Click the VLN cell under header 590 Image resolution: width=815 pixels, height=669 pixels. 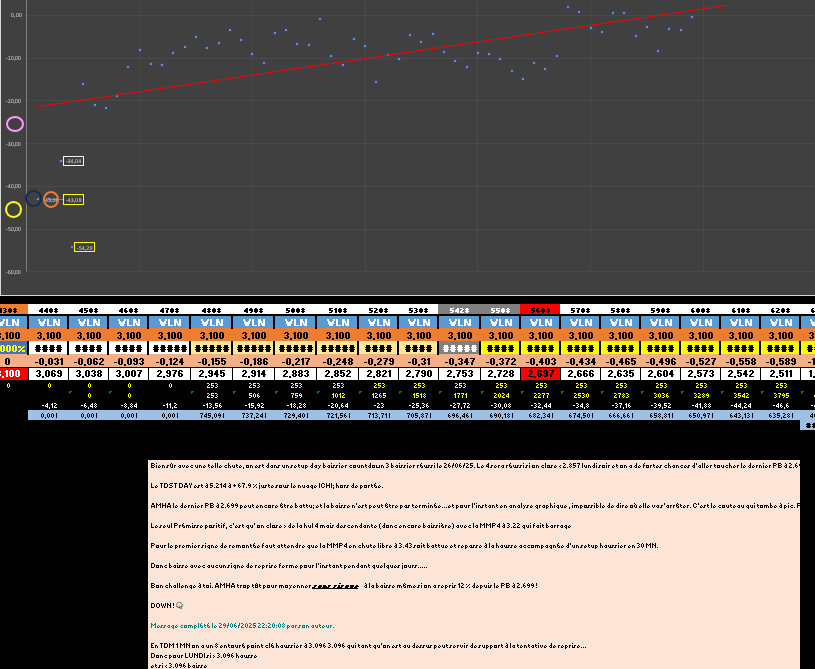pyautogui.click(x=661, y=322)
